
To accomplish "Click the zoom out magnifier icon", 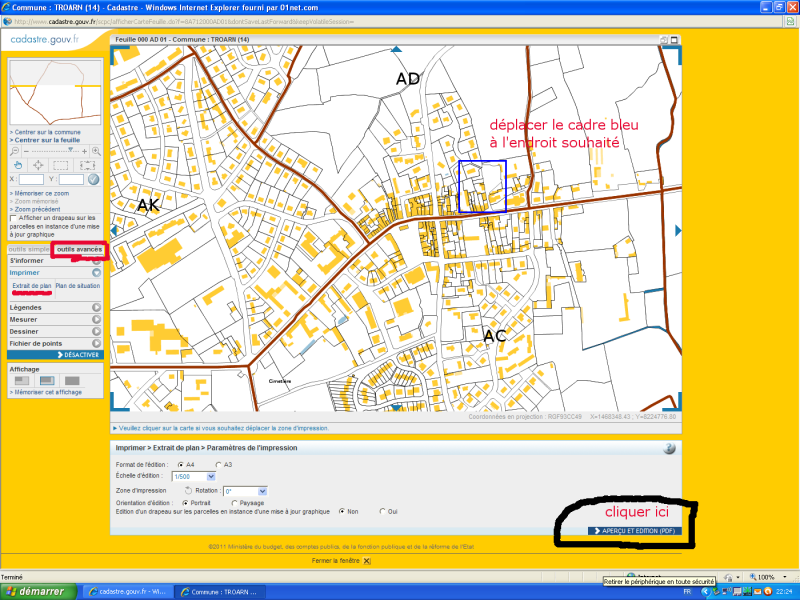I will [x=14, y=151].
